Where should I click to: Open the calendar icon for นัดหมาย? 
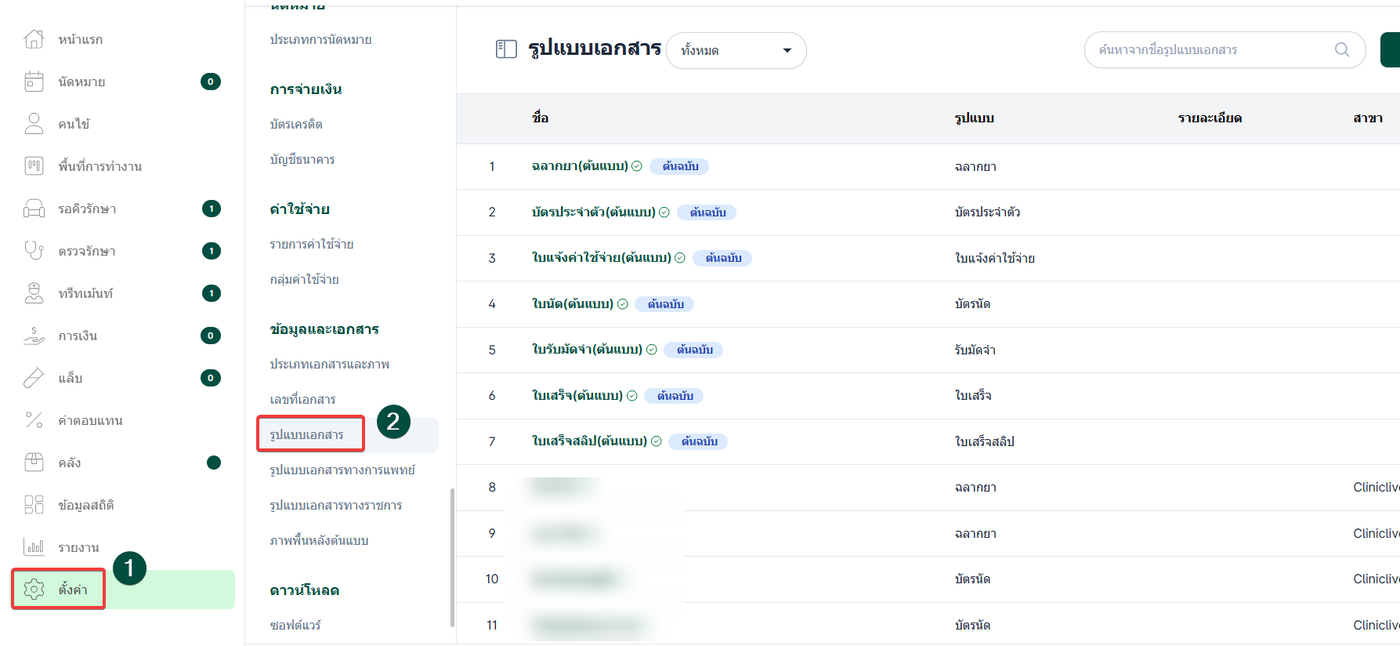point(34,82)
